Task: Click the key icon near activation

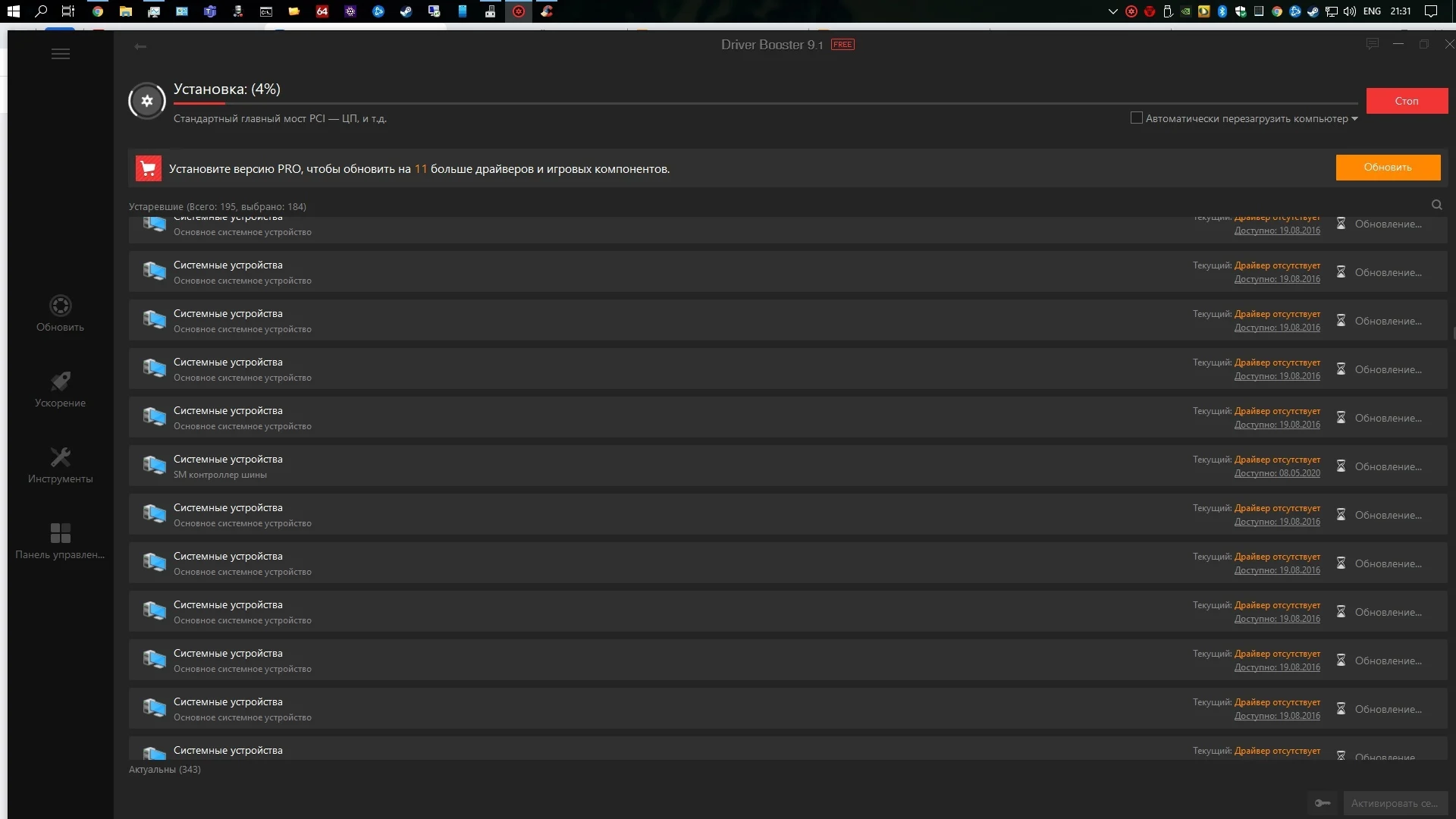Action: (x=1323, y=803)
